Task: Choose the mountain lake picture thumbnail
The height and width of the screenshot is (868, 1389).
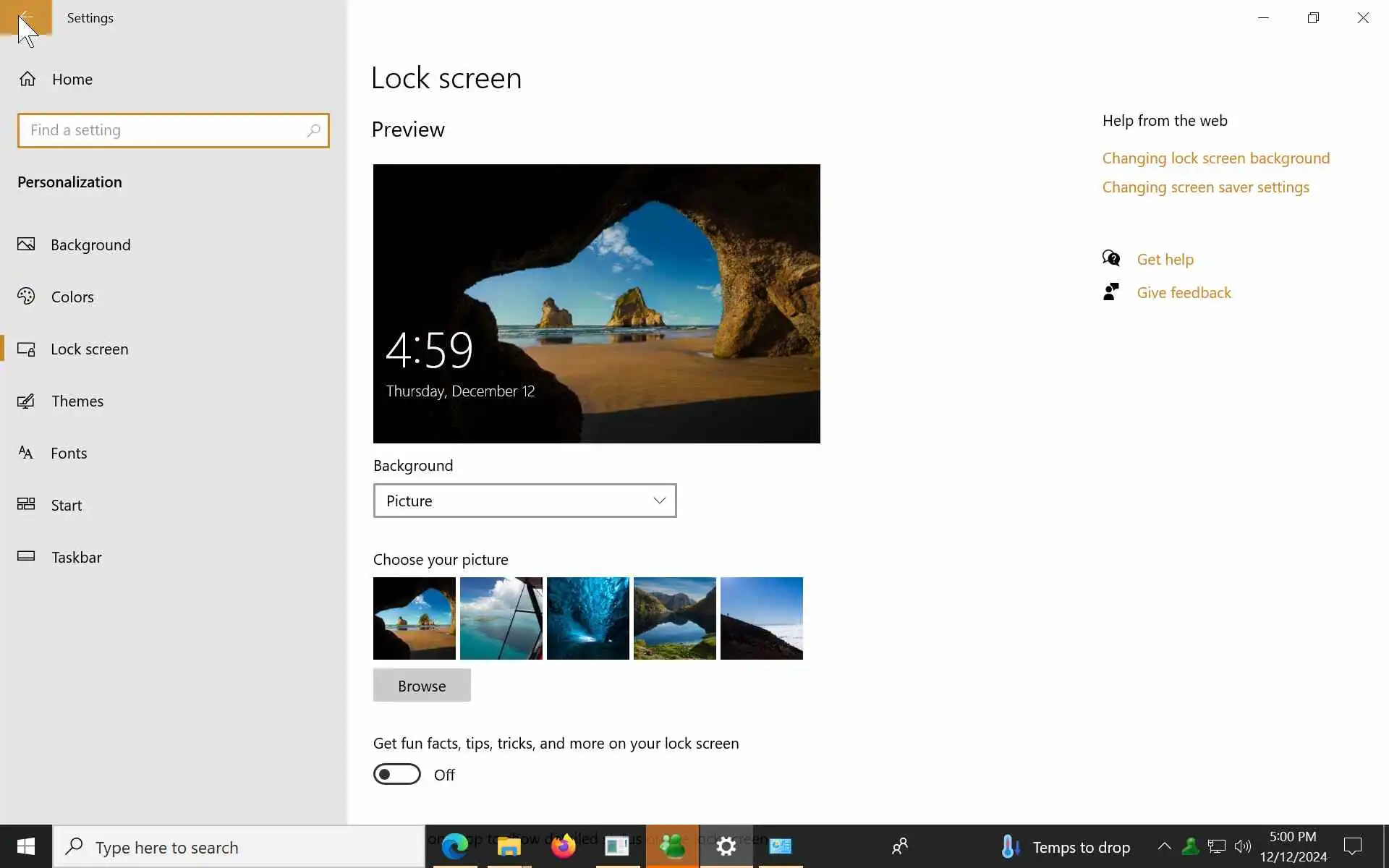Action: [674, 618]
